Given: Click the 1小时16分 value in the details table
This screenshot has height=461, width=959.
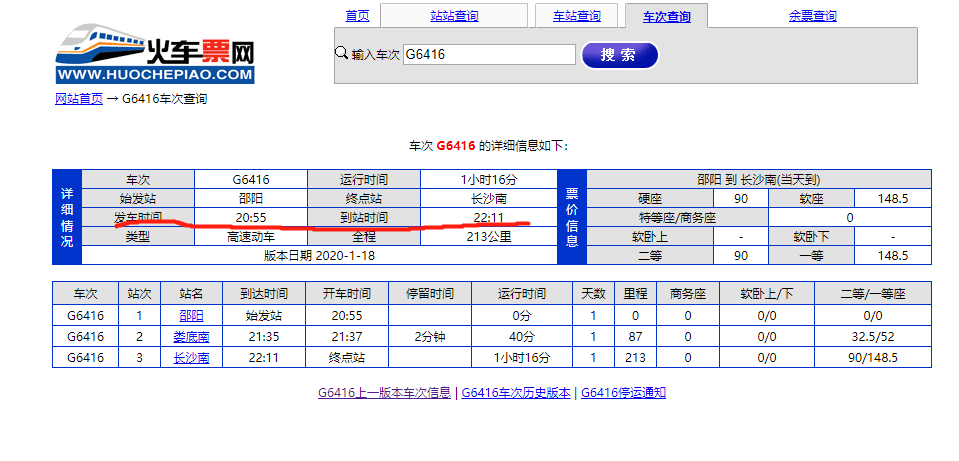Looking at the screenshot, I should click(x=489, y=180).
